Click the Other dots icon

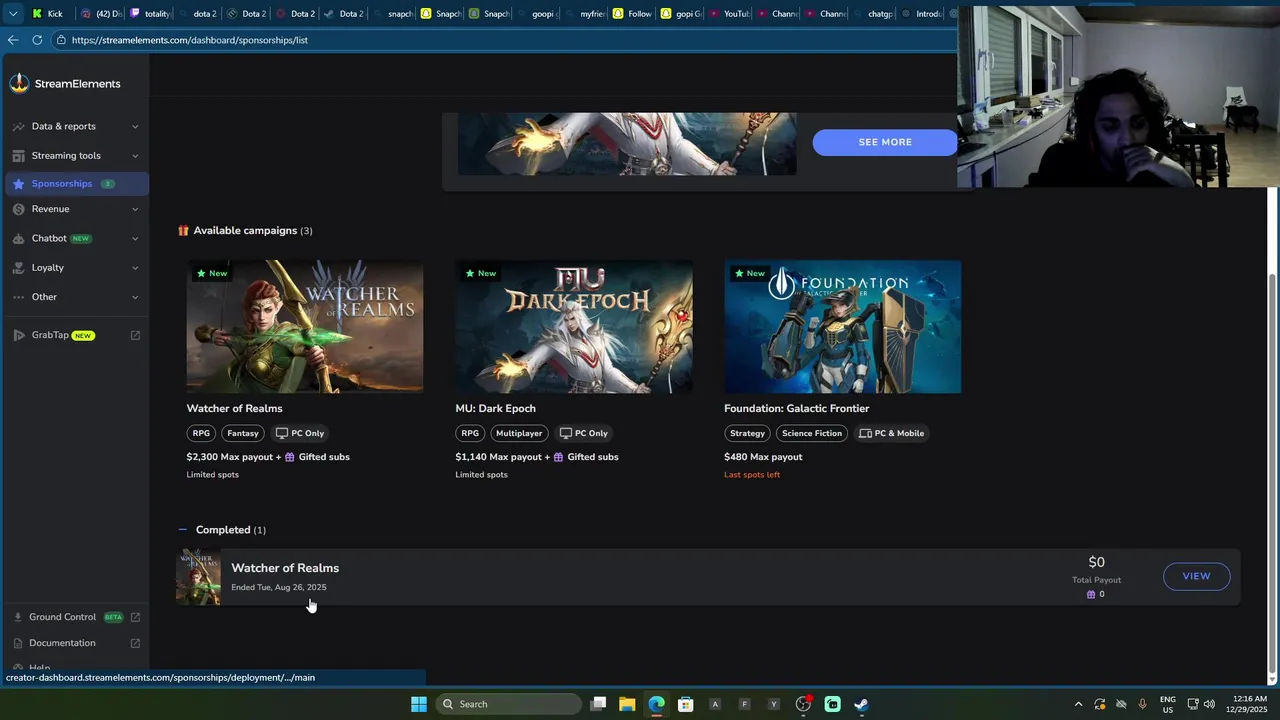point(18,297)
